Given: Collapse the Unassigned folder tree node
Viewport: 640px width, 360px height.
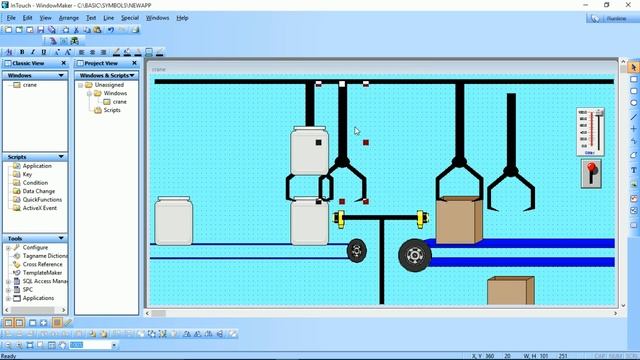Looking at the screenshot, I should click(80, 85).
